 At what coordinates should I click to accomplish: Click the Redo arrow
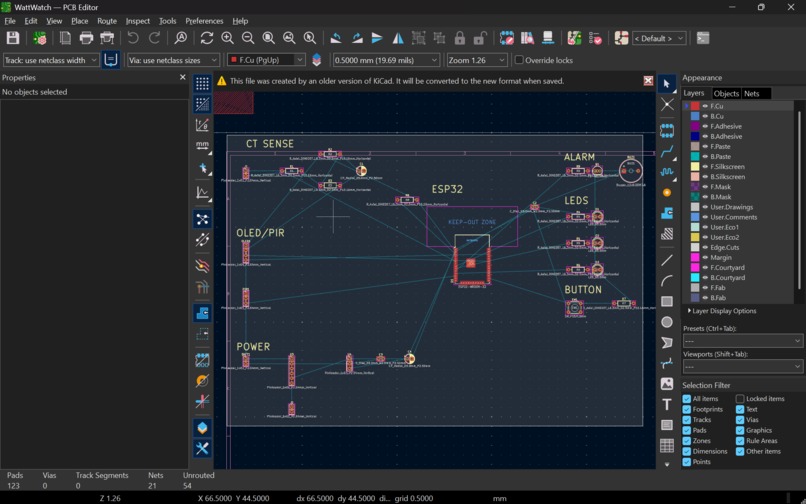coord(154,38)
